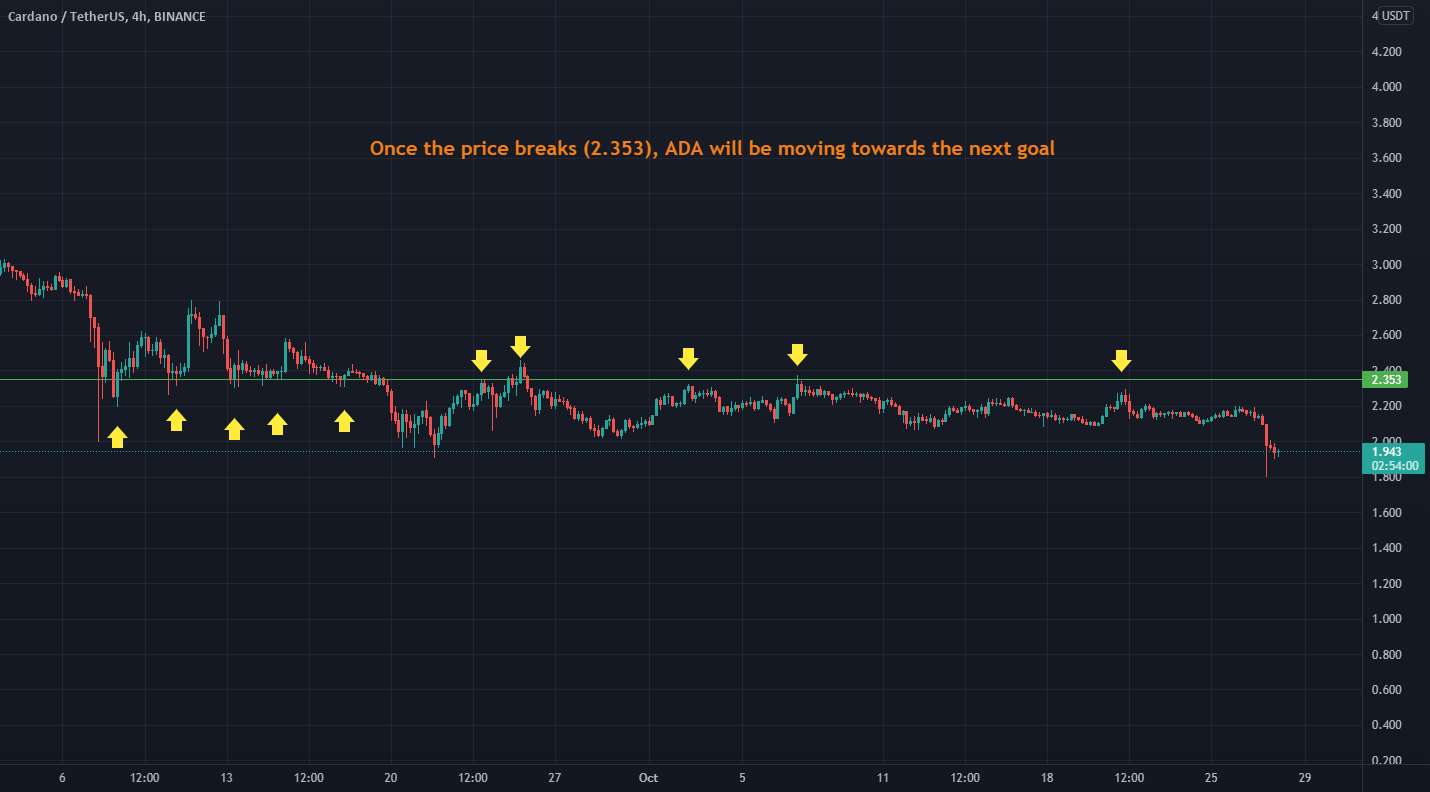Screen dimensions: 1430x792
Task: Click the 2.800 price scale value
Action: [x=1386, y=300]
